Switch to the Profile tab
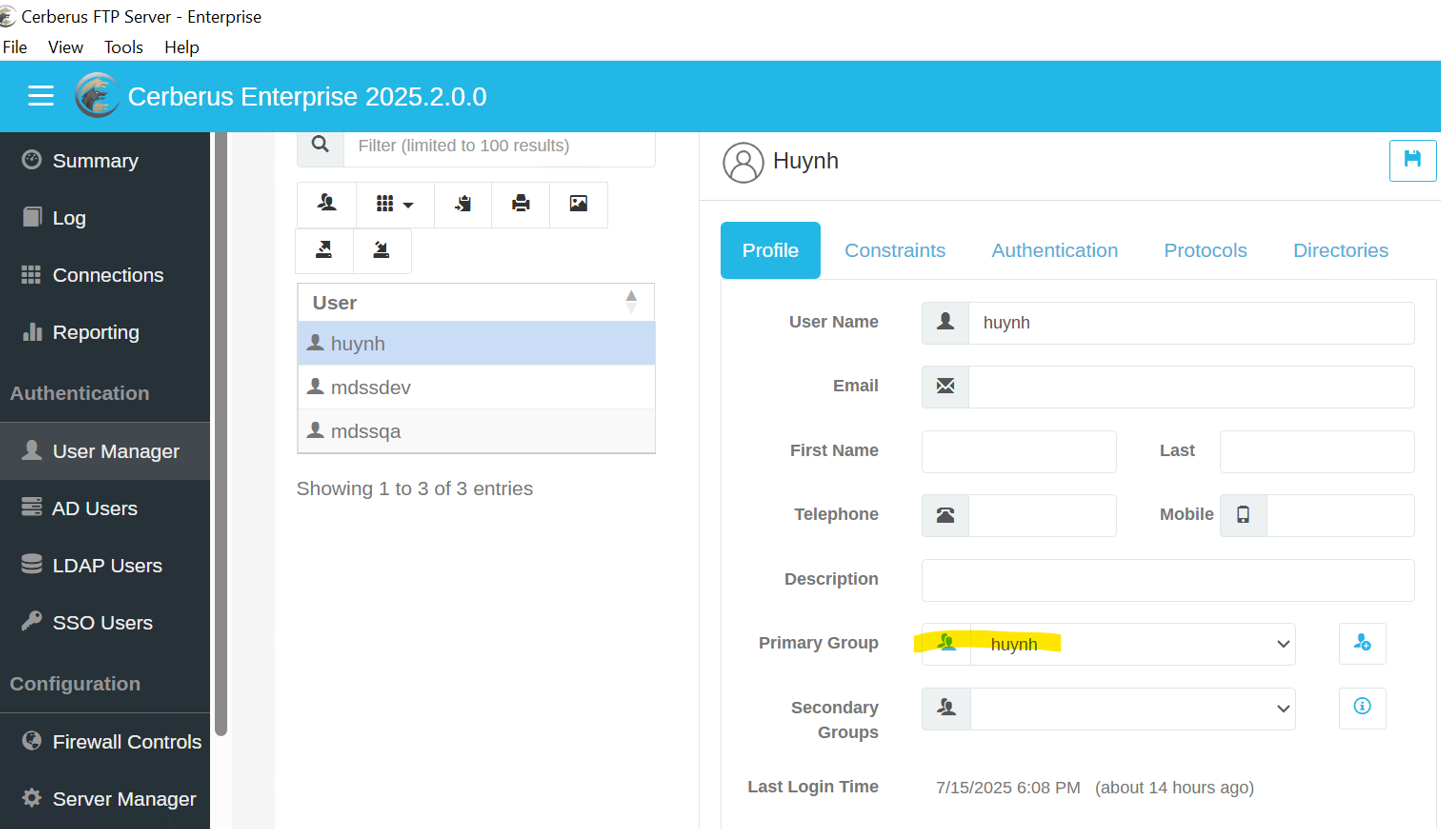This screenshot has height=829, width=1441. pos(770,250)
